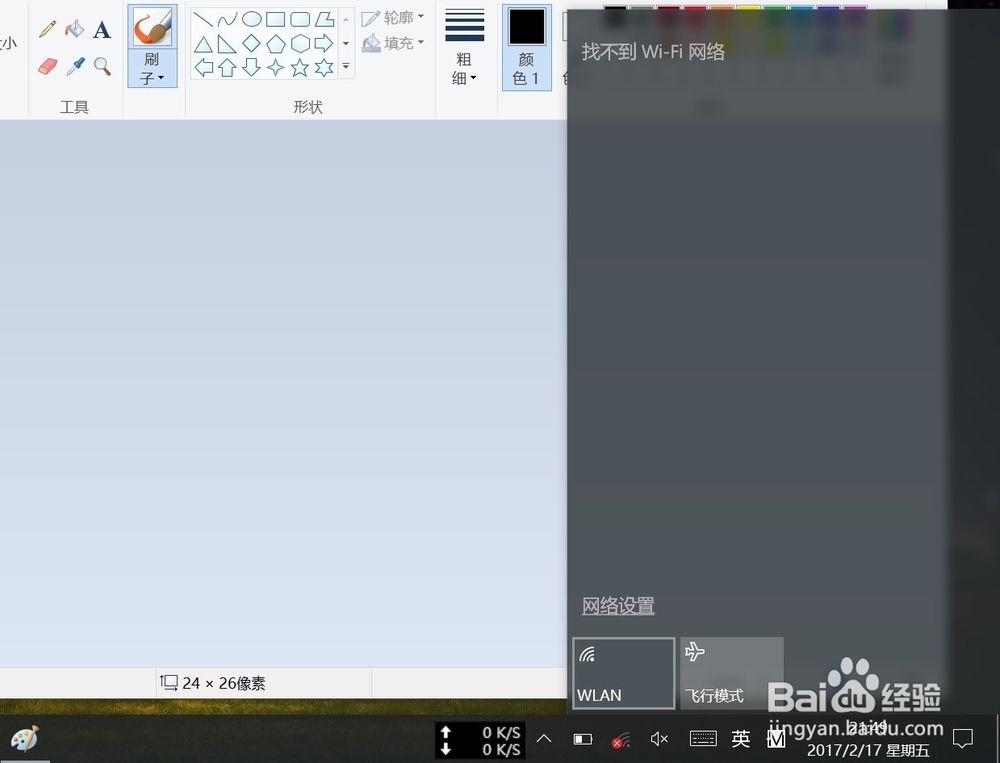
Task: Open the Action Center notifications icon
Action: pos(962,739)
